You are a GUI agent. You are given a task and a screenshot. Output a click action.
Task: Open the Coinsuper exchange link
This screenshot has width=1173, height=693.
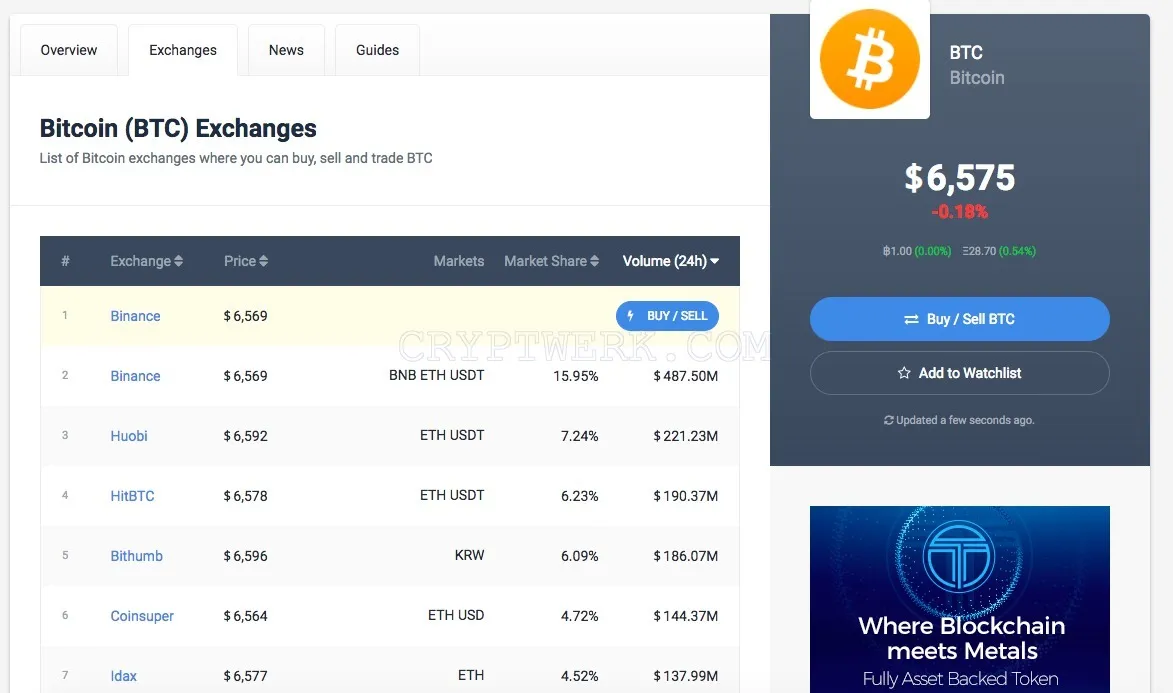(142, 616)
